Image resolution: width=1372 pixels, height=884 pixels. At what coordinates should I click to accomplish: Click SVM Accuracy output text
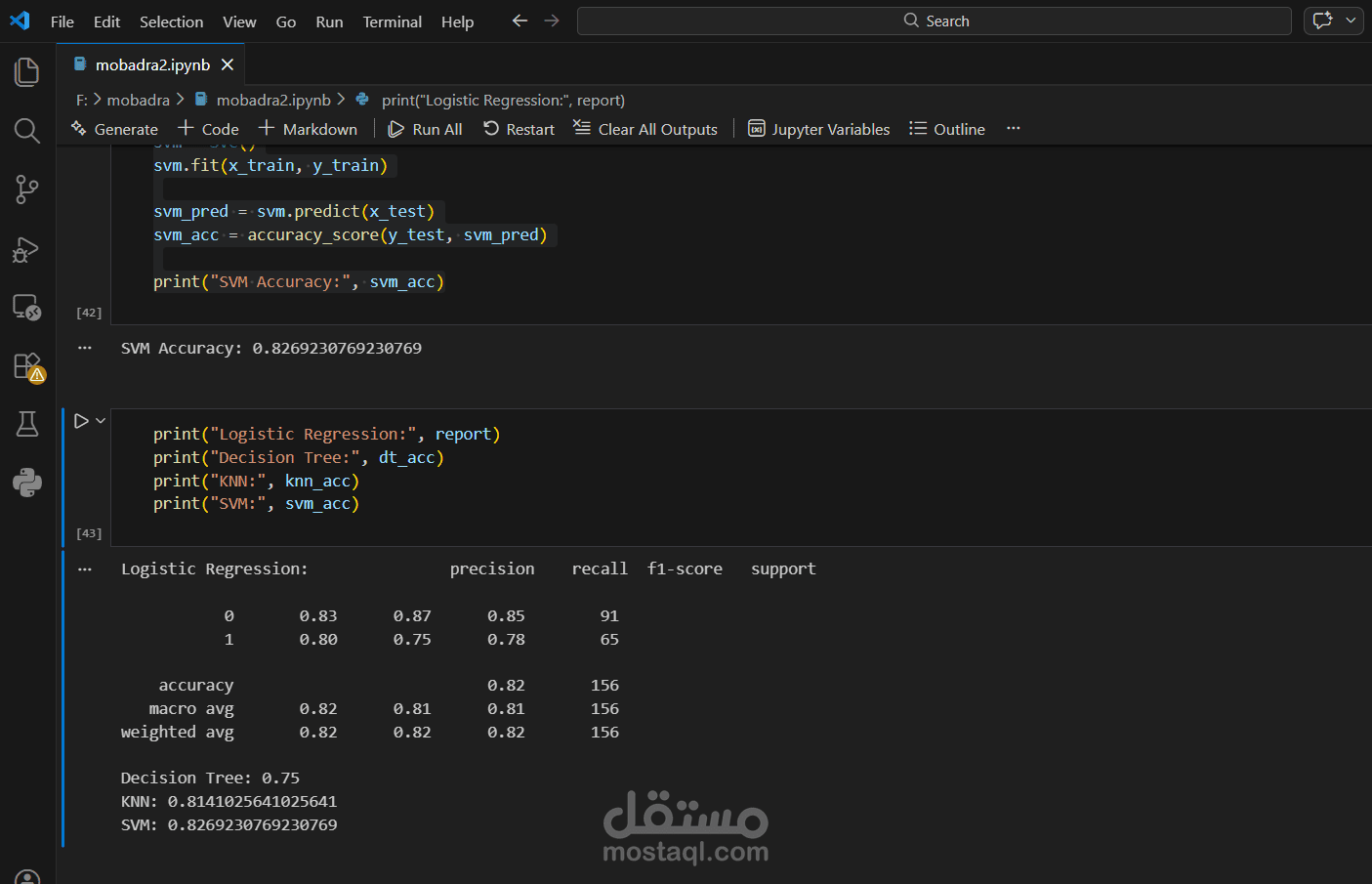click(271, 348)
